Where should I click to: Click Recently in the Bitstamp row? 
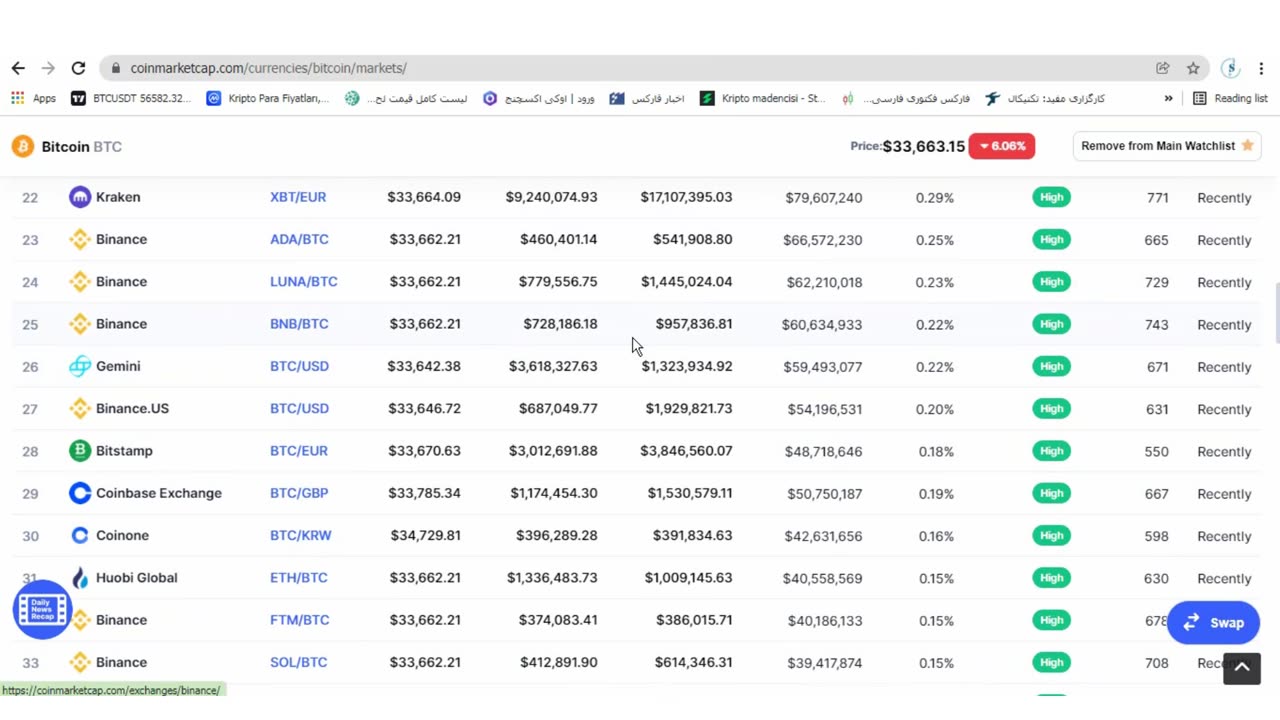(x=1224, y=451)
